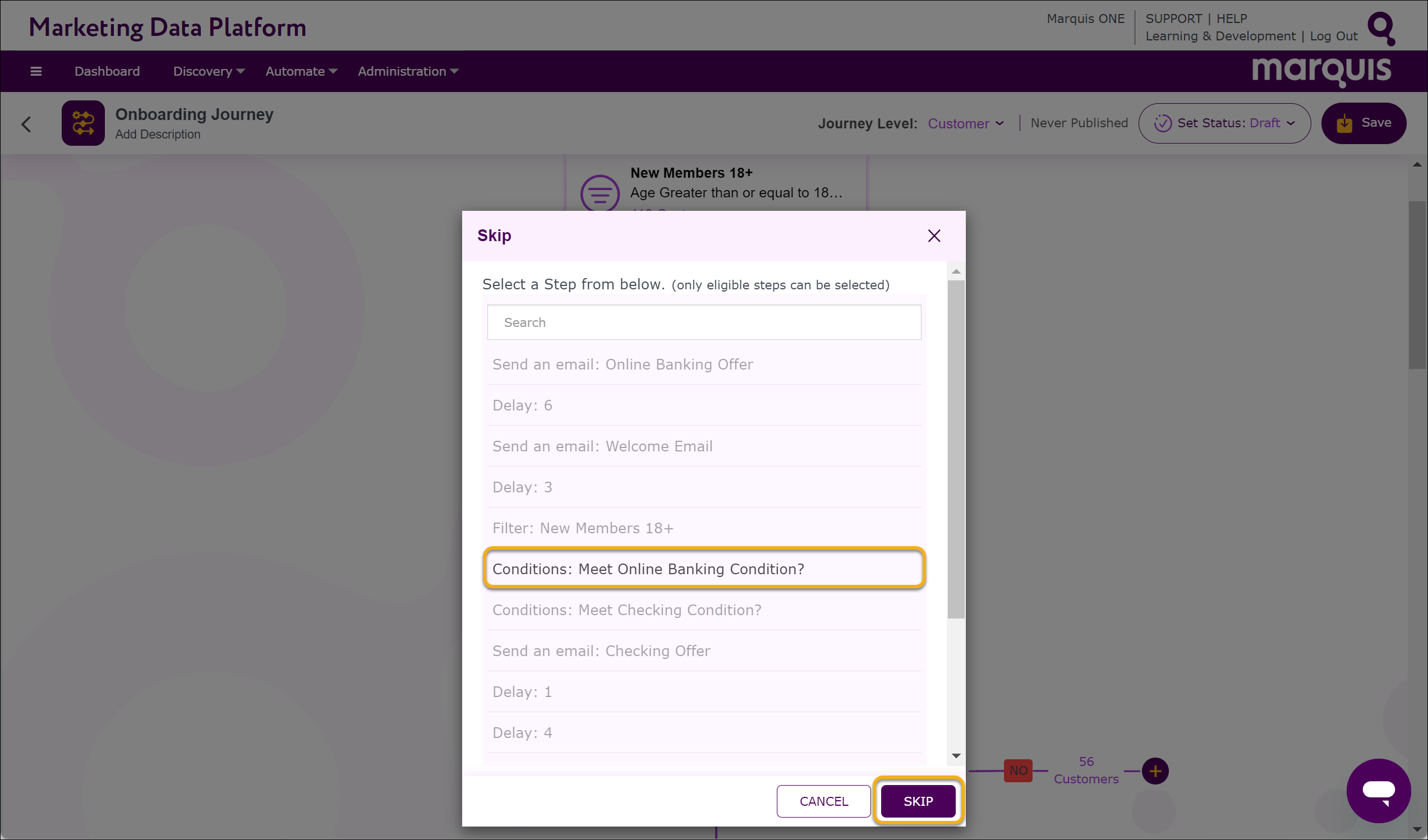Image resolution: width=1428 pixels, height=840 pixels.
Task: Select the 'Delay: 4' step
Action: point(704,732)
